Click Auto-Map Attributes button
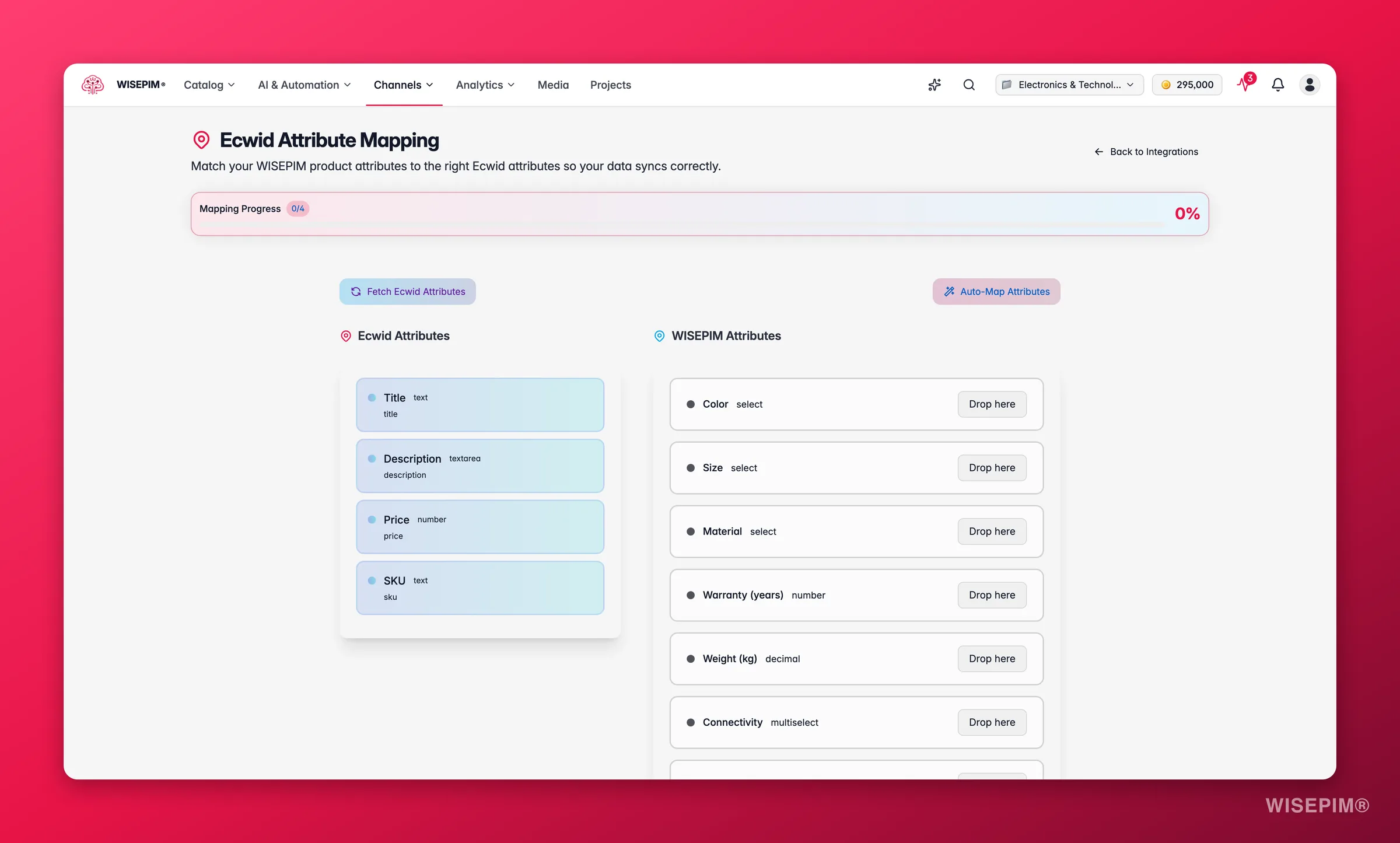1400x843 pixels. [996, 292]
